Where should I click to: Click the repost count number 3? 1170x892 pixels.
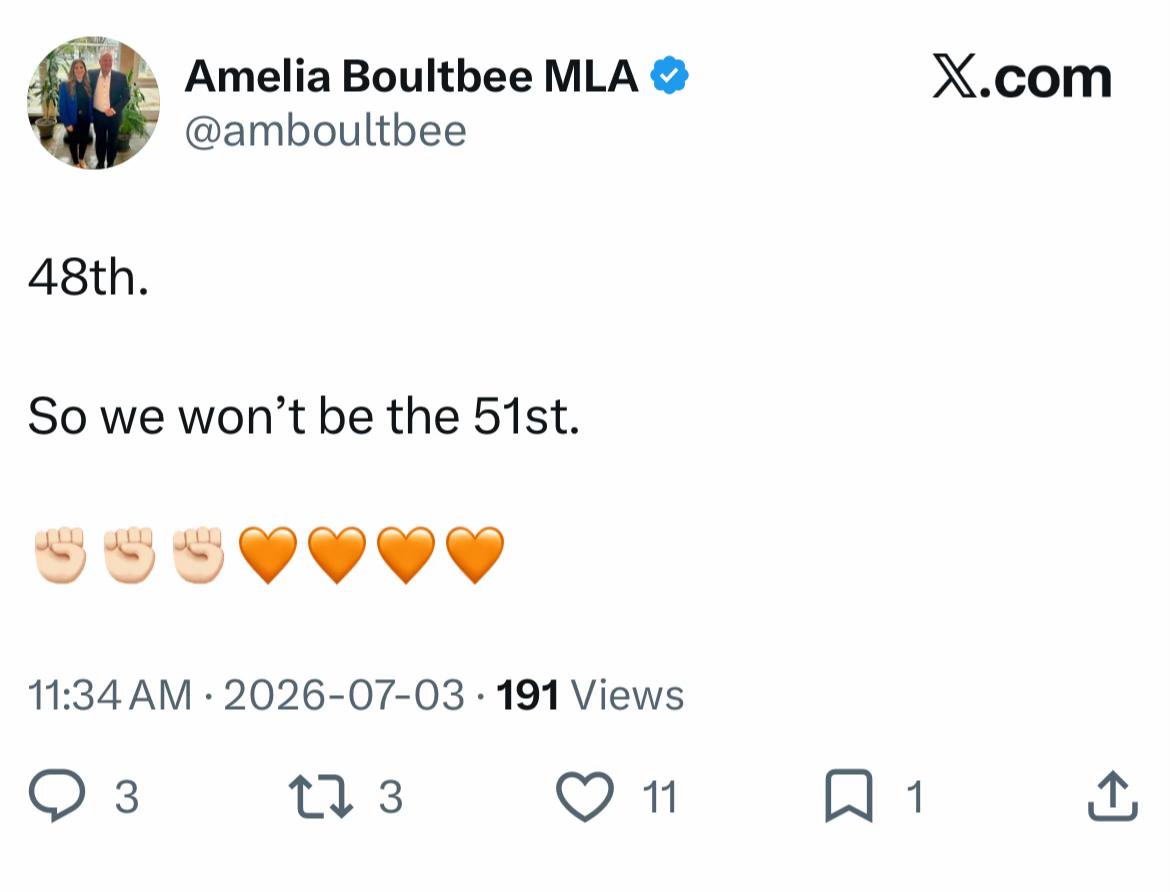click(390, 797)
